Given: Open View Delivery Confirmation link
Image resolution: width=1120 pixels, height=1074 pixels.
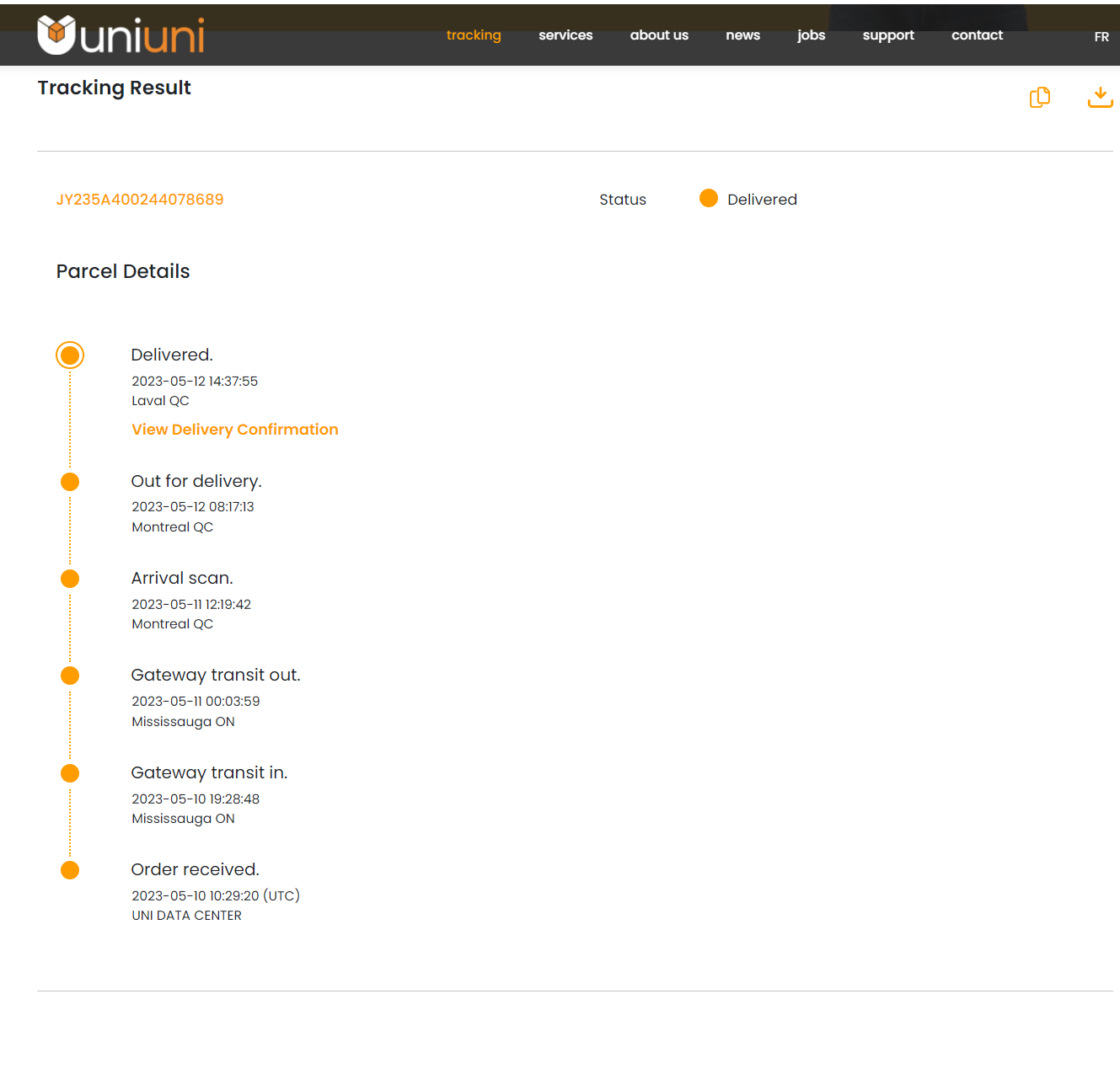Looking at the screenshot, I should click(x=234, y=430).
